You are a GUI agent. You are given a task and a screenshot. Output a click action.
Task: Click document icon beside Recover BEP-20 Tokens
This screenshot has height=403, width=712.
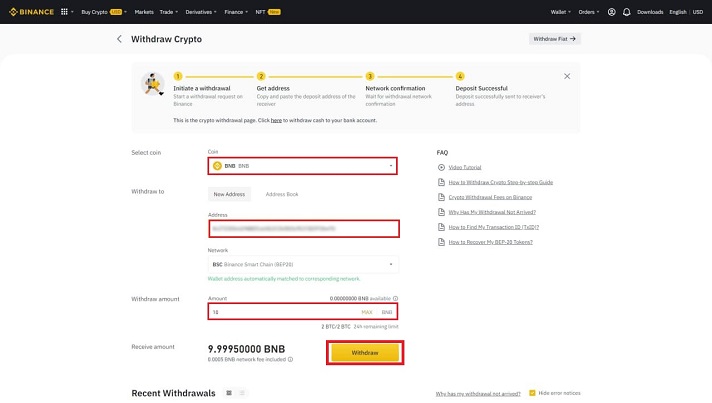(441, 242)
